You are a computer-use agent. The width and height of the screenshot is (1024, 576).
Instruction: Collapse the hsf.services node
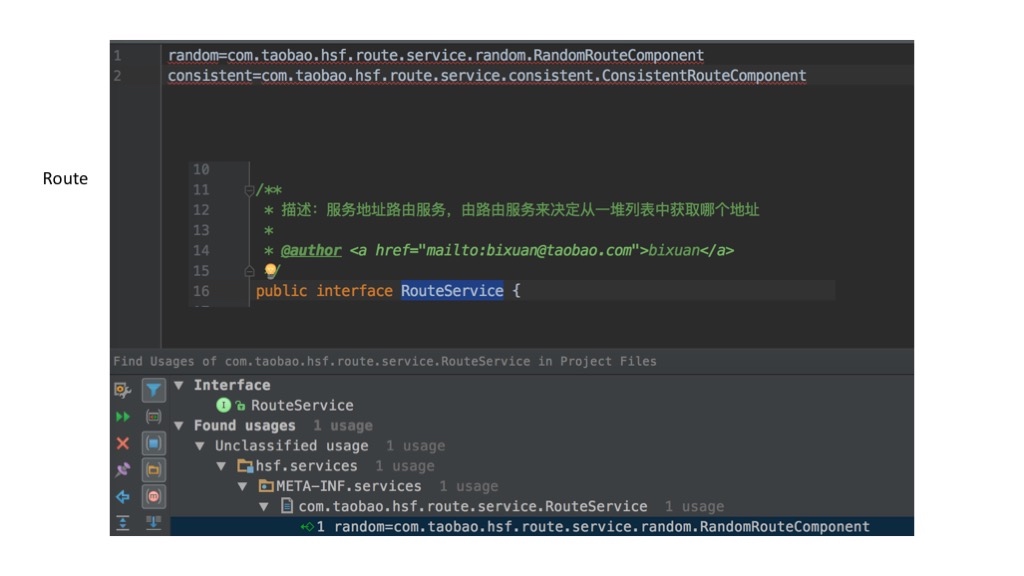pyautogui.click(x=221, y=466)
